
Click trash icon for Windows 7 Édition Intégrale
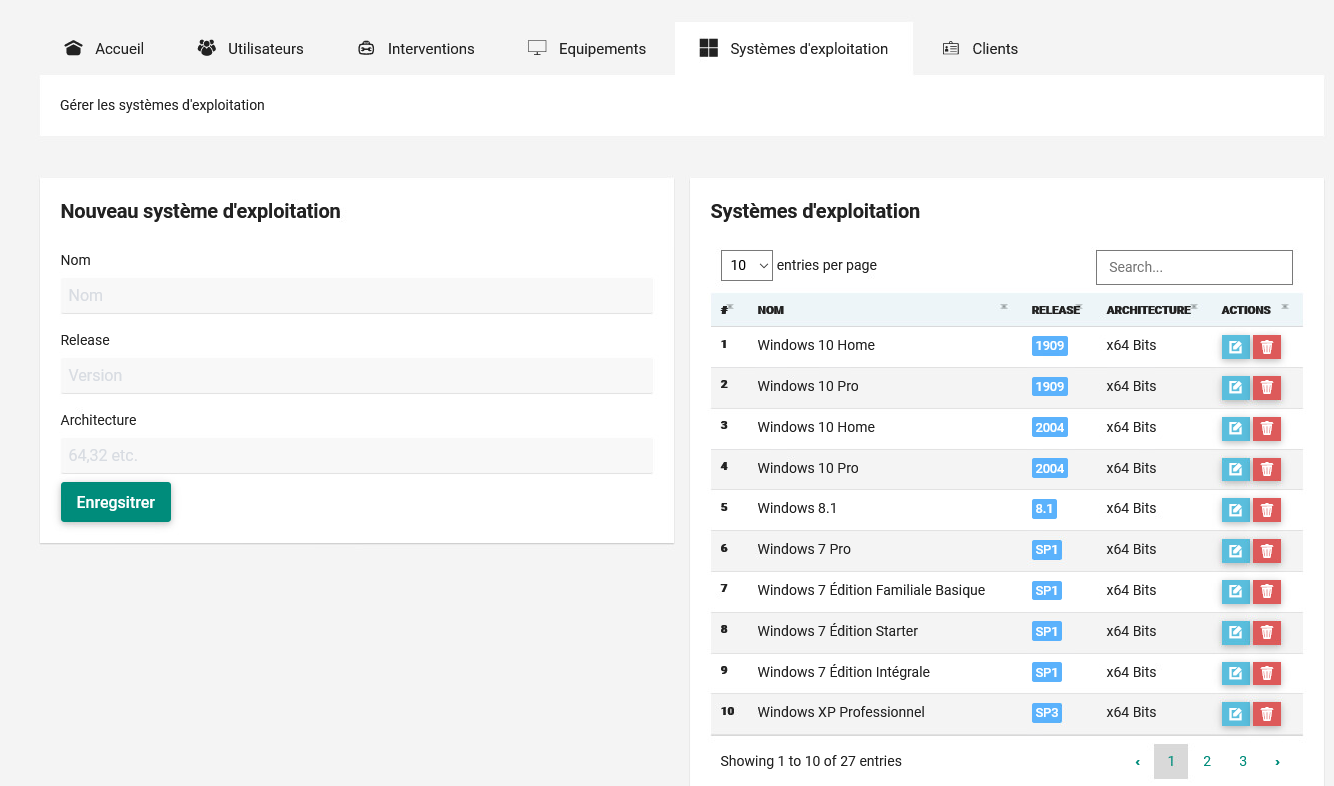click(x=1267, y=673)
